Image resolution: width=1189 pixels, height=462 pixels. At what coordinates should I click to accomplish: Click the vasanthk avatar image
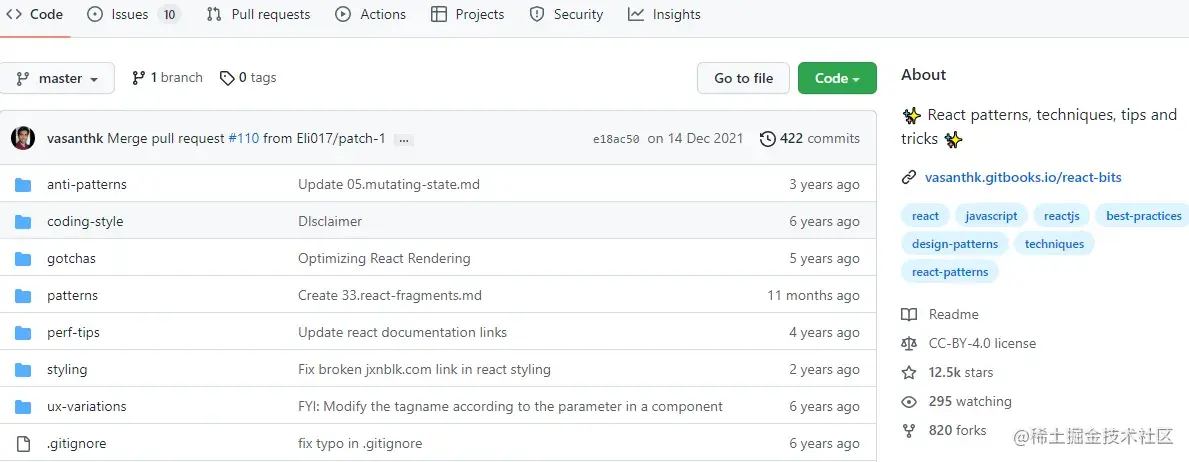point(23,139)
